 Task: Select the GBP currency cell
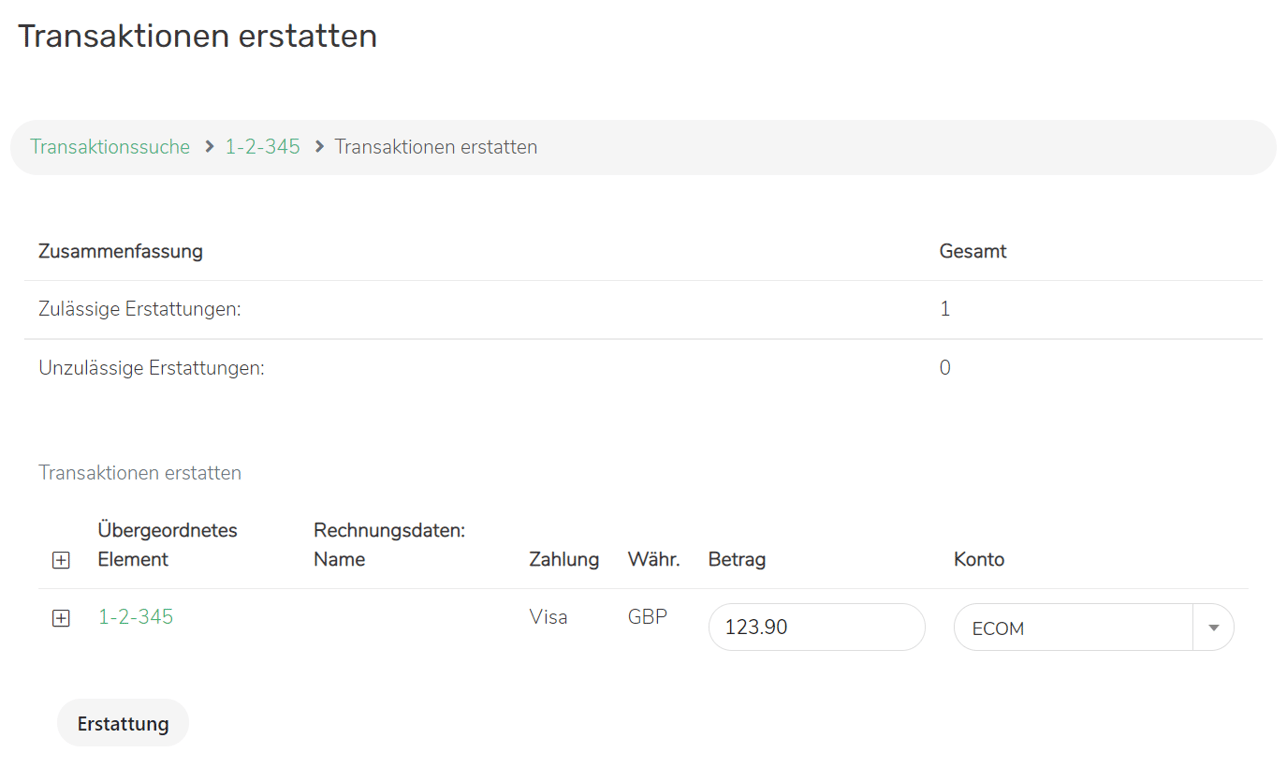(x=647, y=617)
